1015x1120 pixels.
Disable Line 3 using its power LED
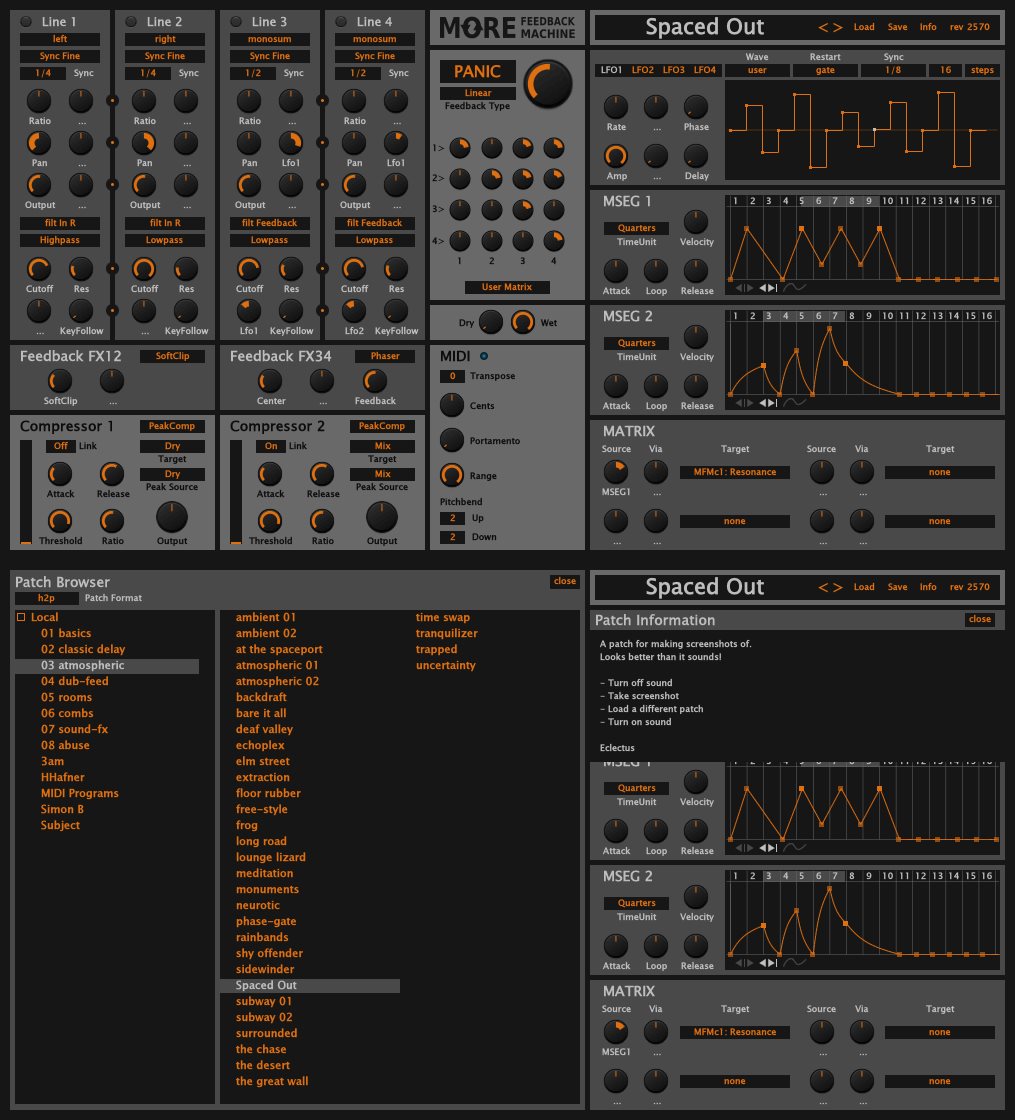click(236, 21)
